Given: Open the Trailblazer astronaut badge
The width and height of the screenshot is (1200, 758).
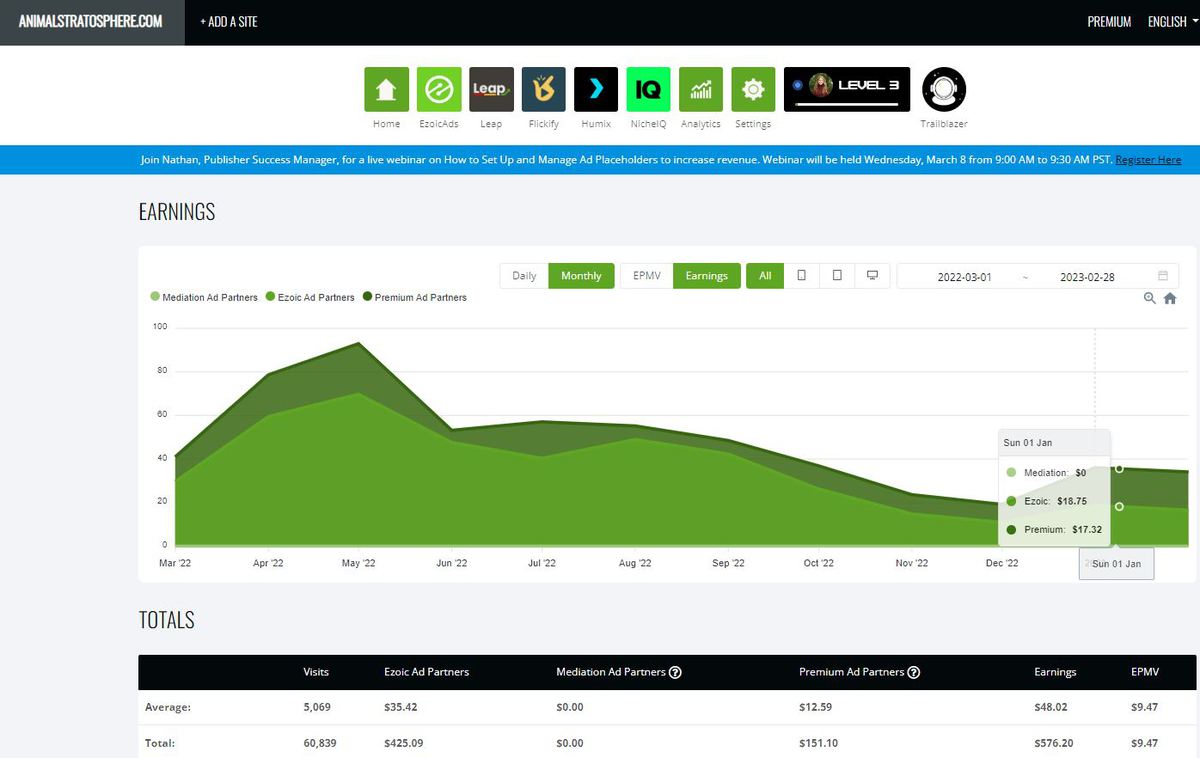Looking at the screenshot, I should pos(943,89).
